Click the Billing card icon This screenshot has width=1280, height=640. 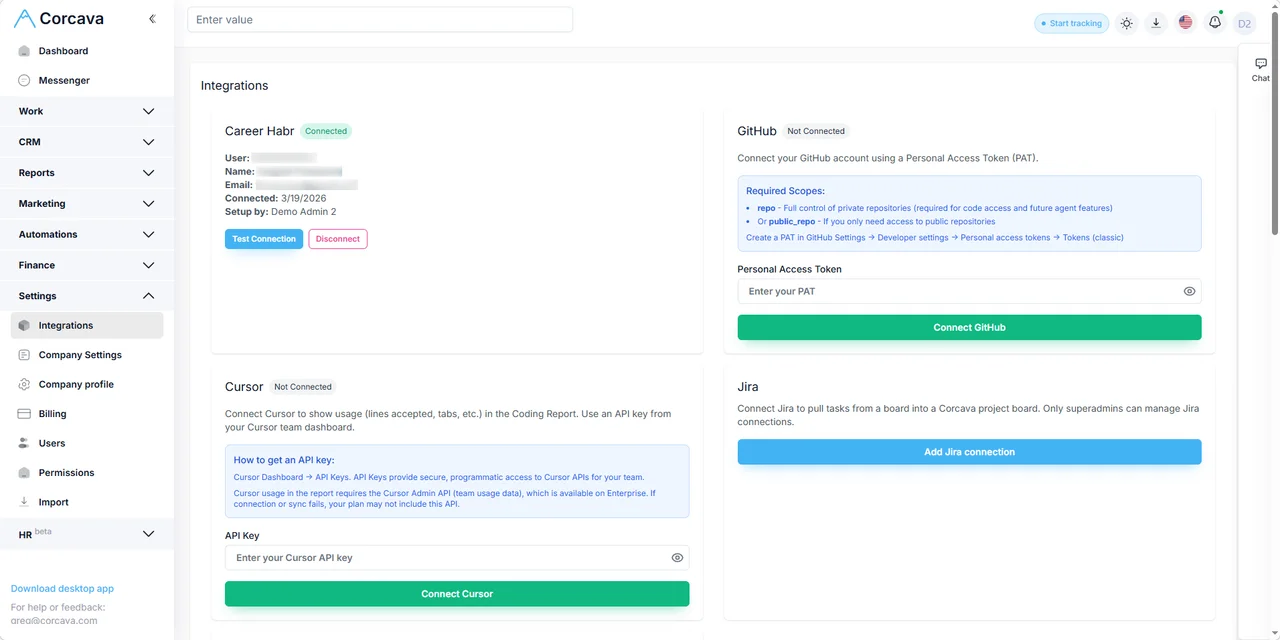pyautogui.click(x=25, y=414)
